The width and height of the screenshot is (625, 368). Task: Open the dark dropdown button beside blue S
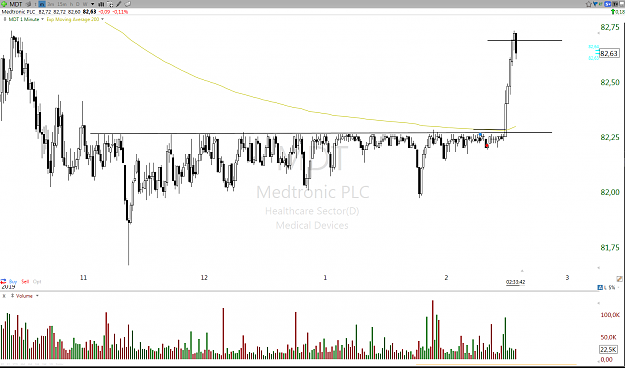[615, 4]
